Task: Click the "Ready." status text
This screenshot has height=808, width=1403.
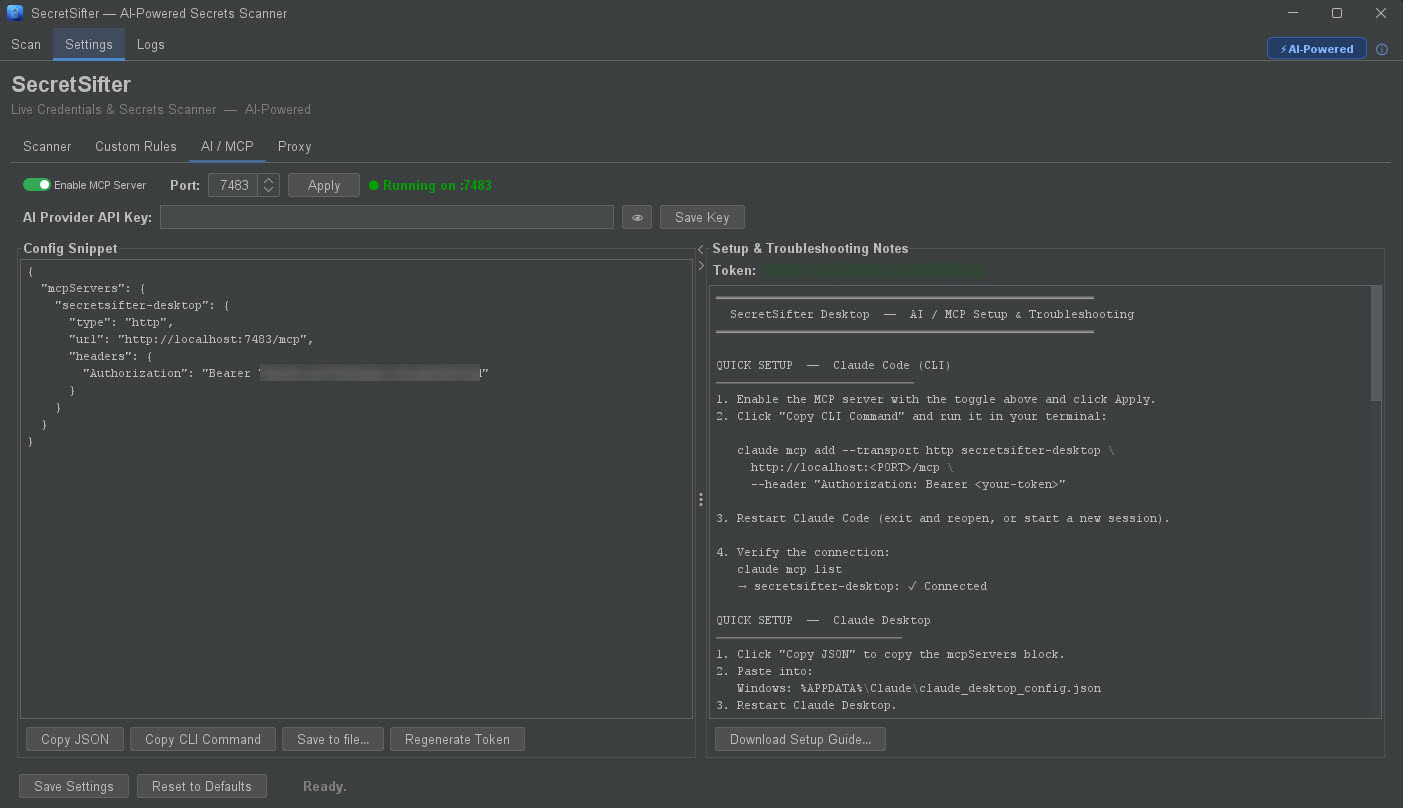Action: (x=325, y=786)
